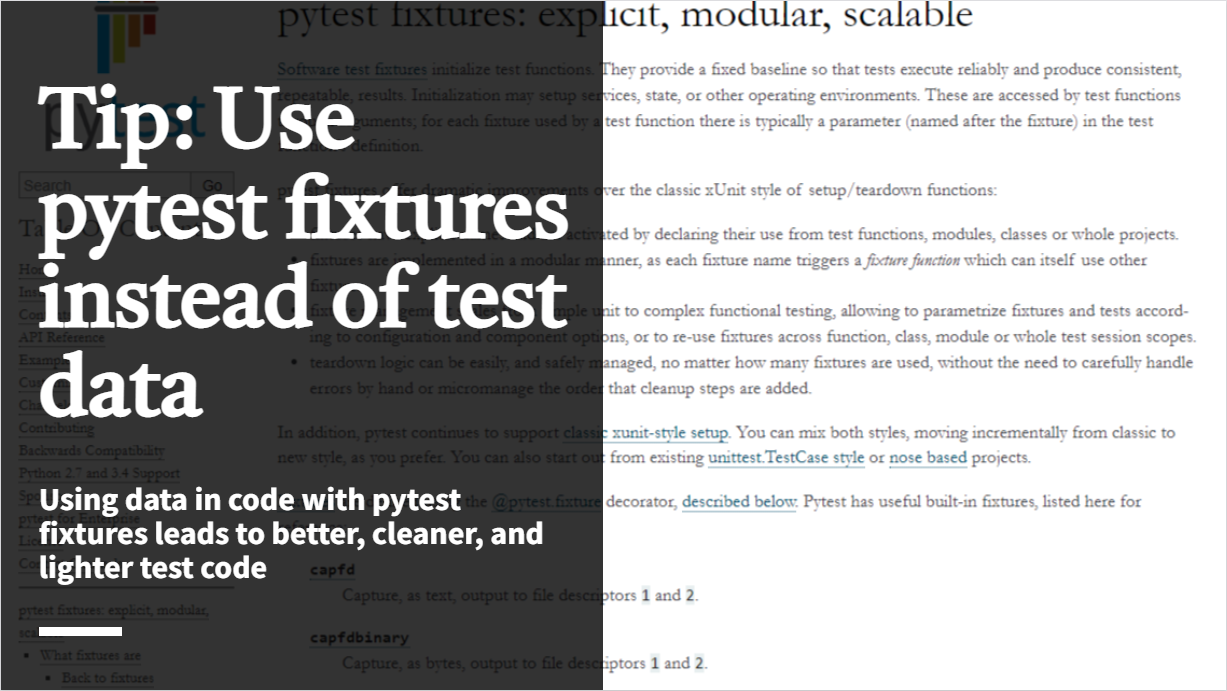Expand 'What fixtures are' contents item
The height and width of the screenshot is (691, 1227).
coord(90,656)
